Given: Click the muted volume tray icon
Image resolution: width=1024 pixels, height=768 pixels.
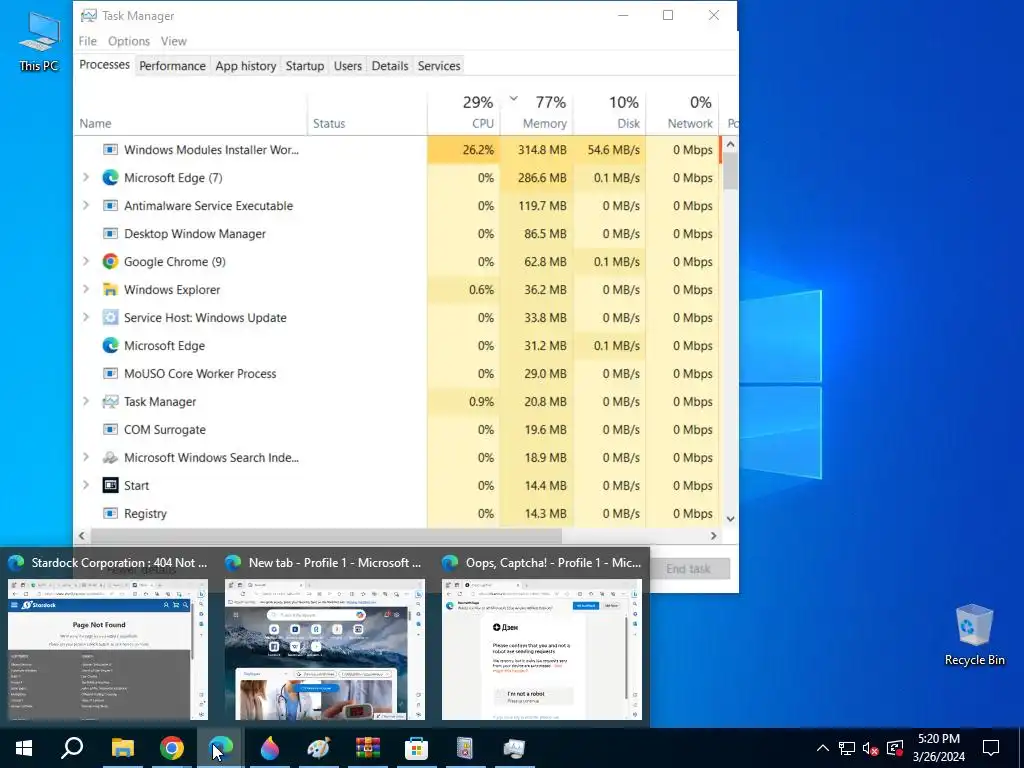Looking at the screenshot, I should pos(870,748).
